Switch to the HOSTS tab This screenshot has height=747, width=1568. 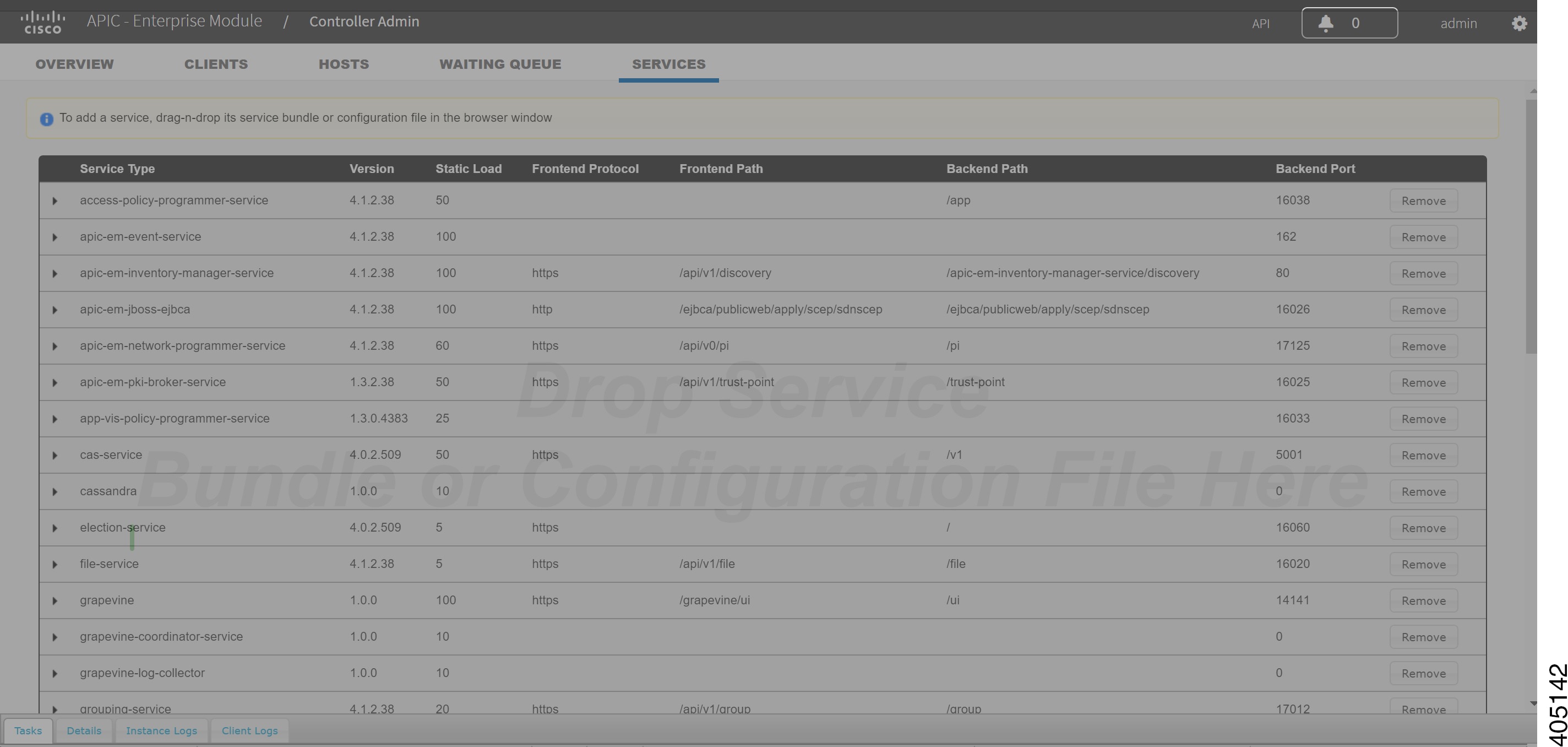point(344,64)
